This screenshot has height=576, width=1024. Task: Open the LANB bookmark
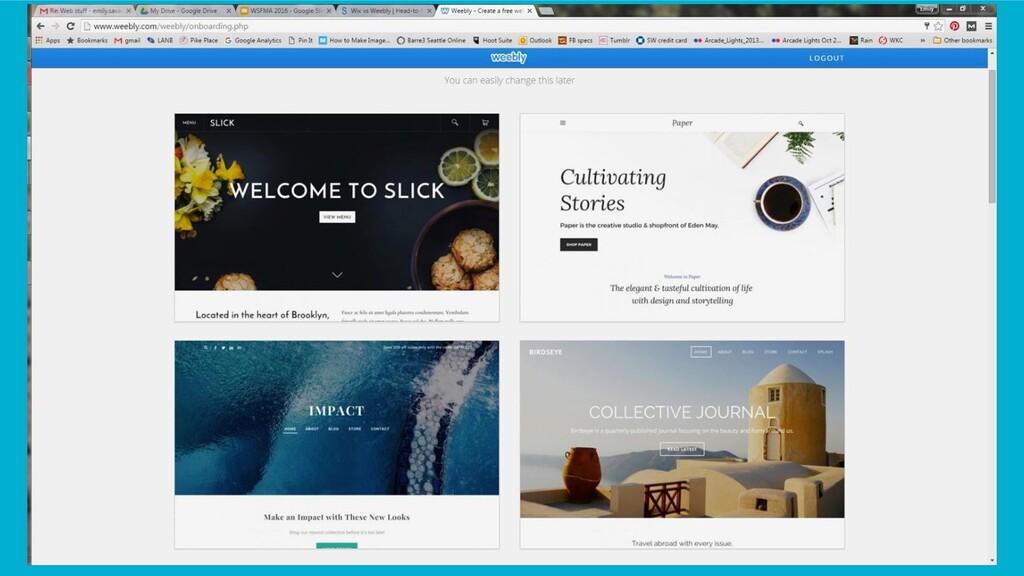(160, 40)
